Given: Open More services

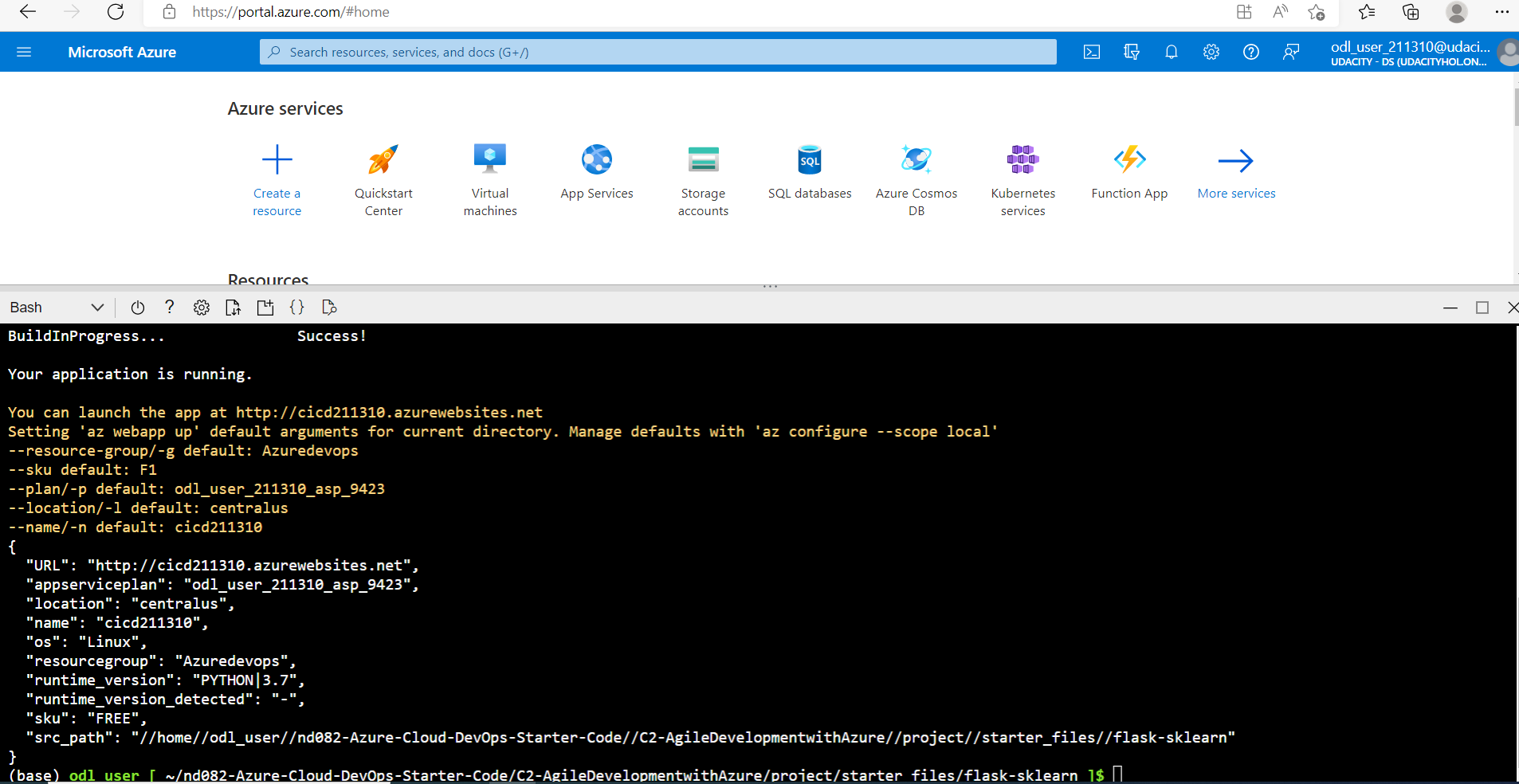Looking at the screenshot, I should (x=1236, y=171).
